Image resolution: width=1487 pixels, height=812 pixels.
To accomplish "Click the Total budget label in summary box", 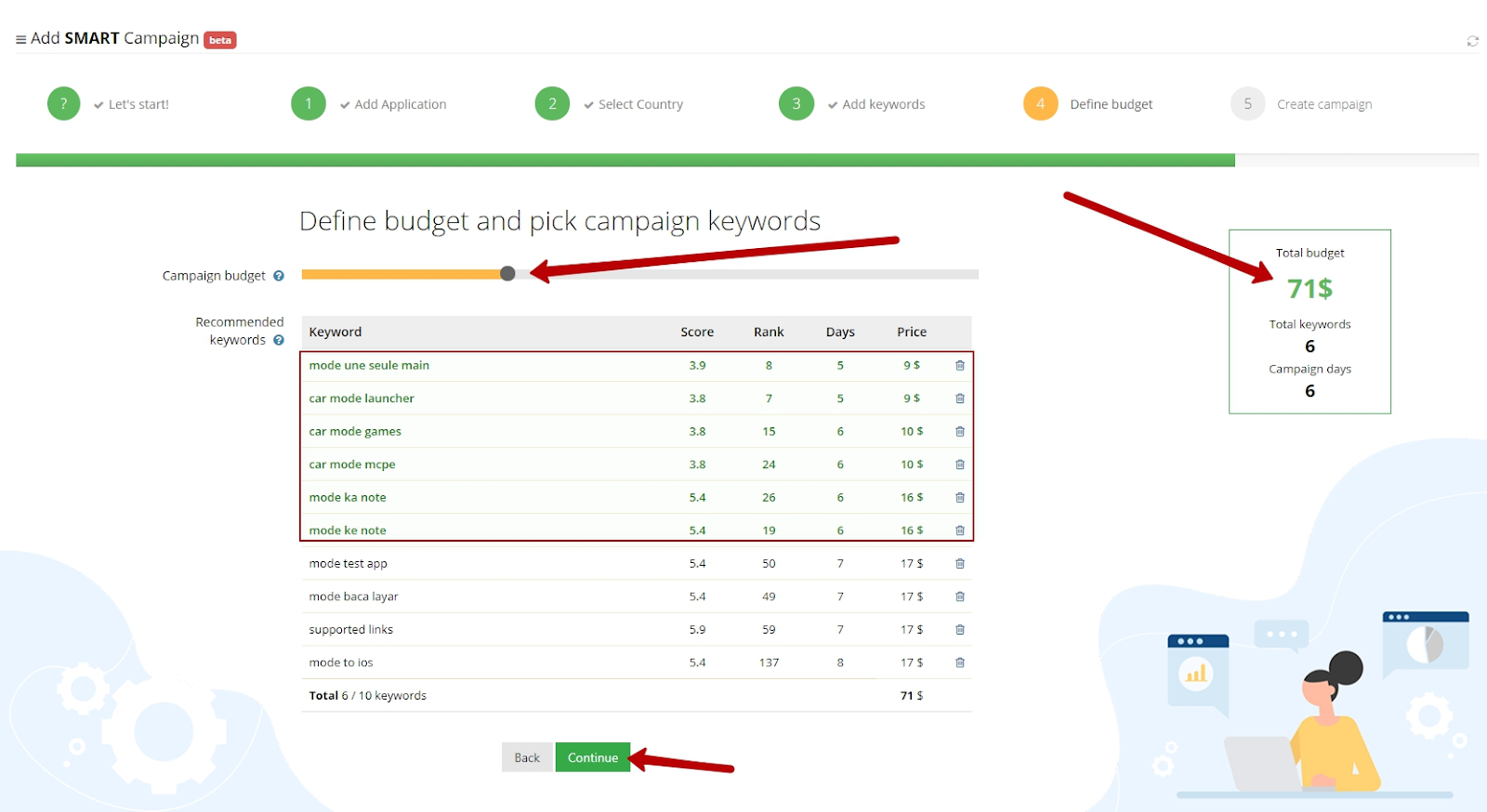I will pos(1309,253).
